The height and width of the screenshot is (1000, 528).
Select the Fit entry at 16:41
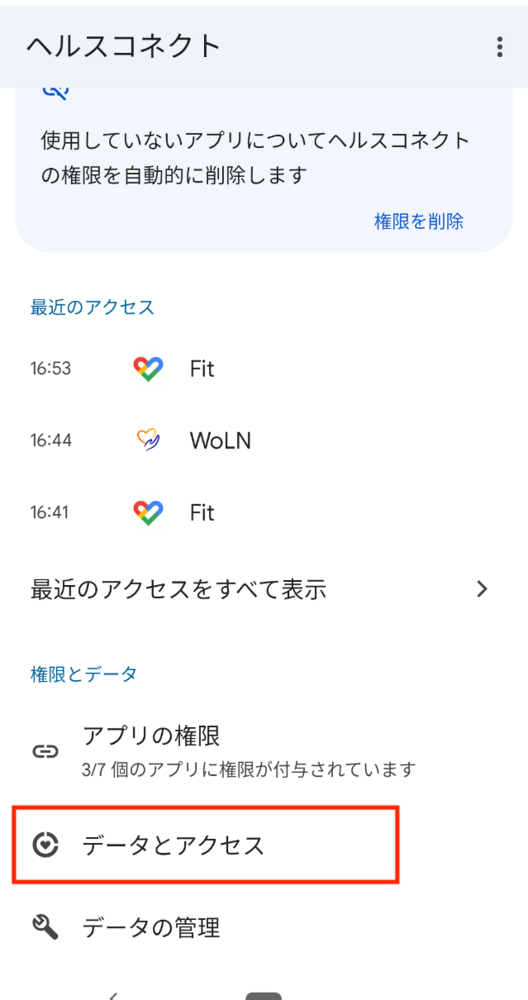264,513
